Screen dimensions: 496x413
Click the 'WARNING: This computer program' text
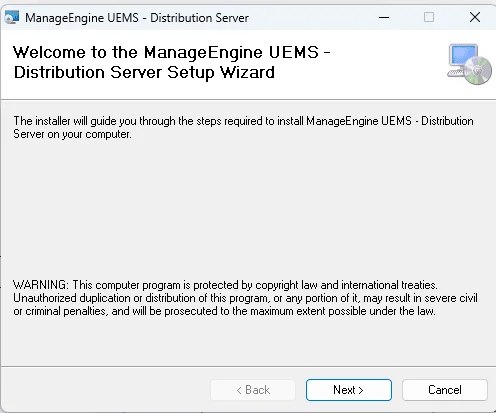coord(245,298)
